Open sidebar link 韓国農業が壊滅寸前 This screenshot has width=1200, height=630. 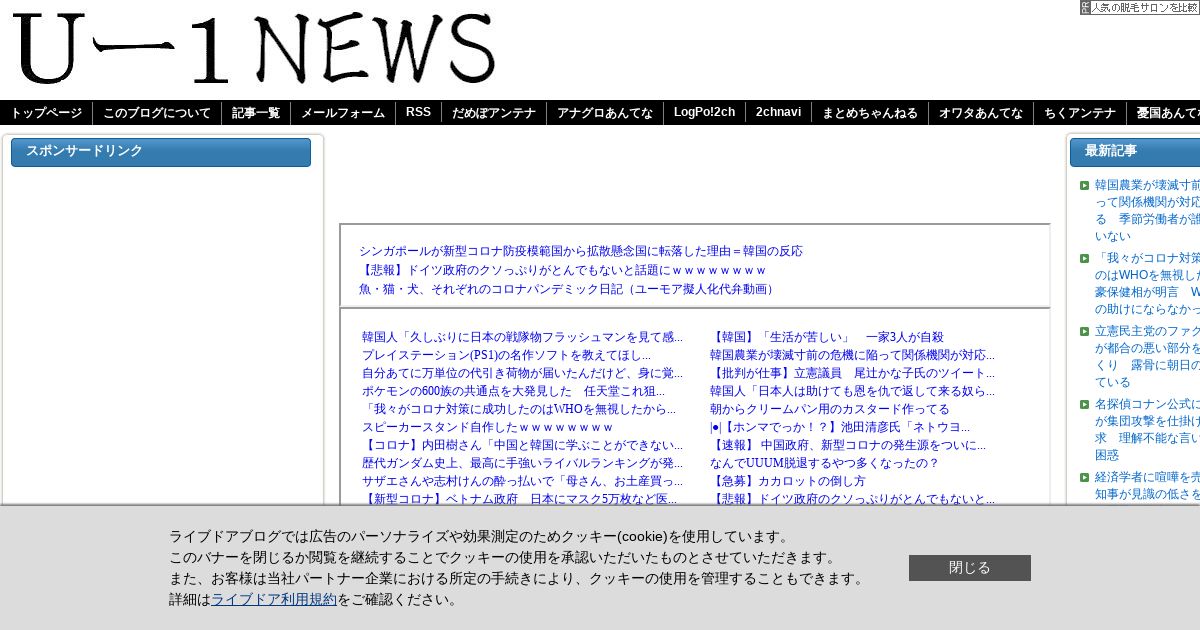tap(1147, 210)
